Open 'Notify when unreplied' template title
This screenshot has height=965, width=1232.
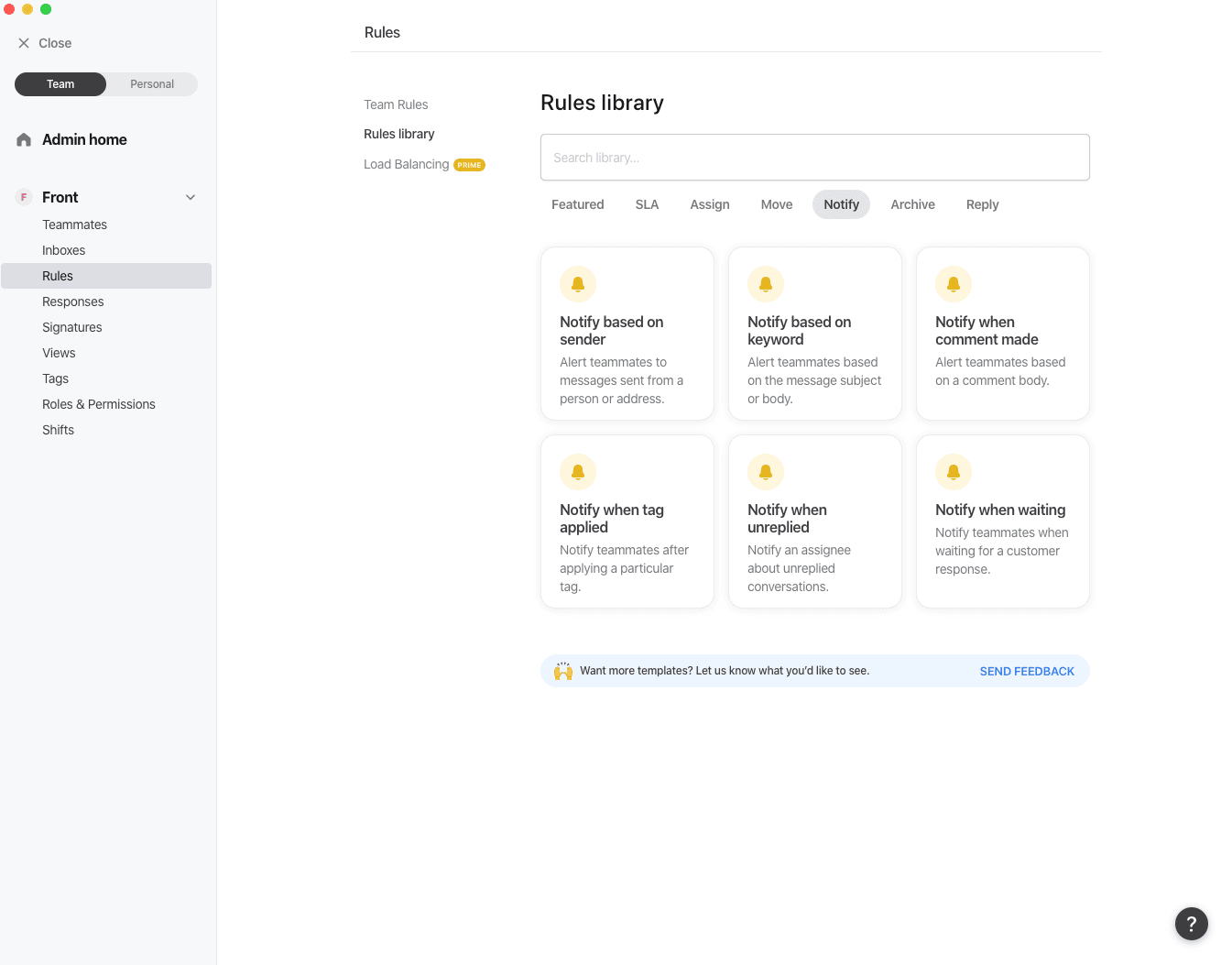pos(787,519)
